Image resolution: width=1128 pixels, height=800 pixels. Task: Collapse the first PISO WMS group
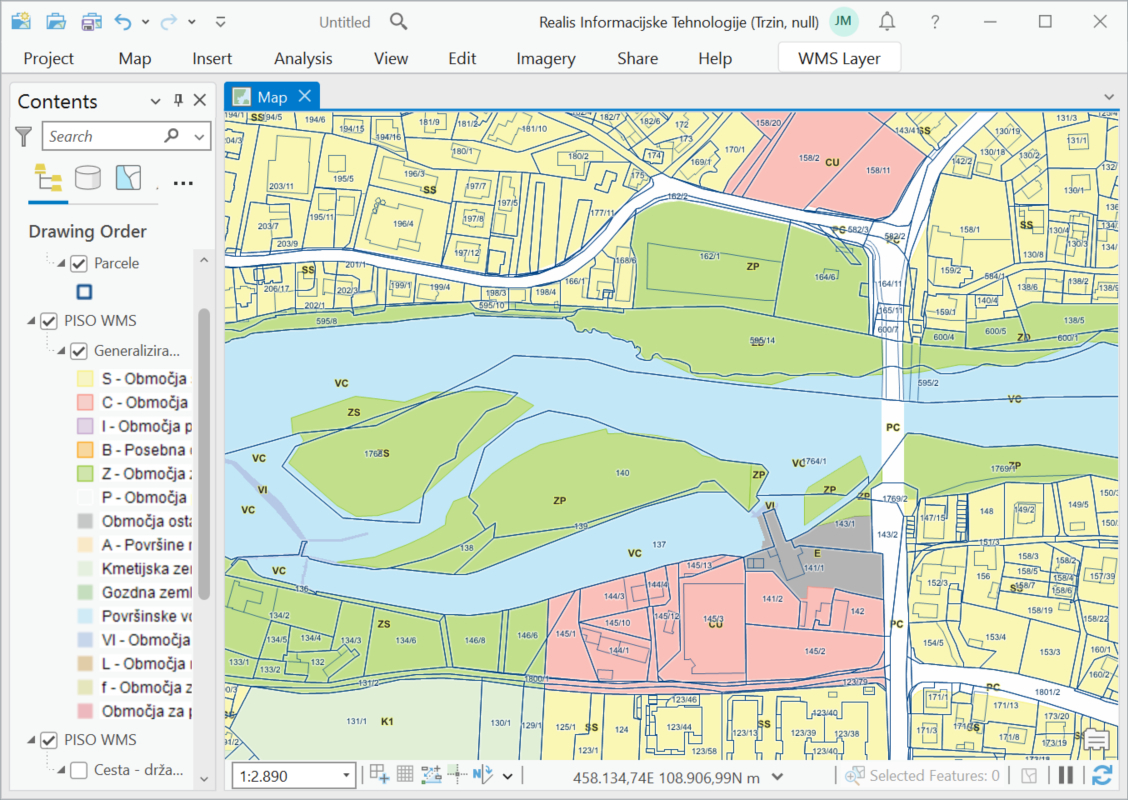coord(30,321)
